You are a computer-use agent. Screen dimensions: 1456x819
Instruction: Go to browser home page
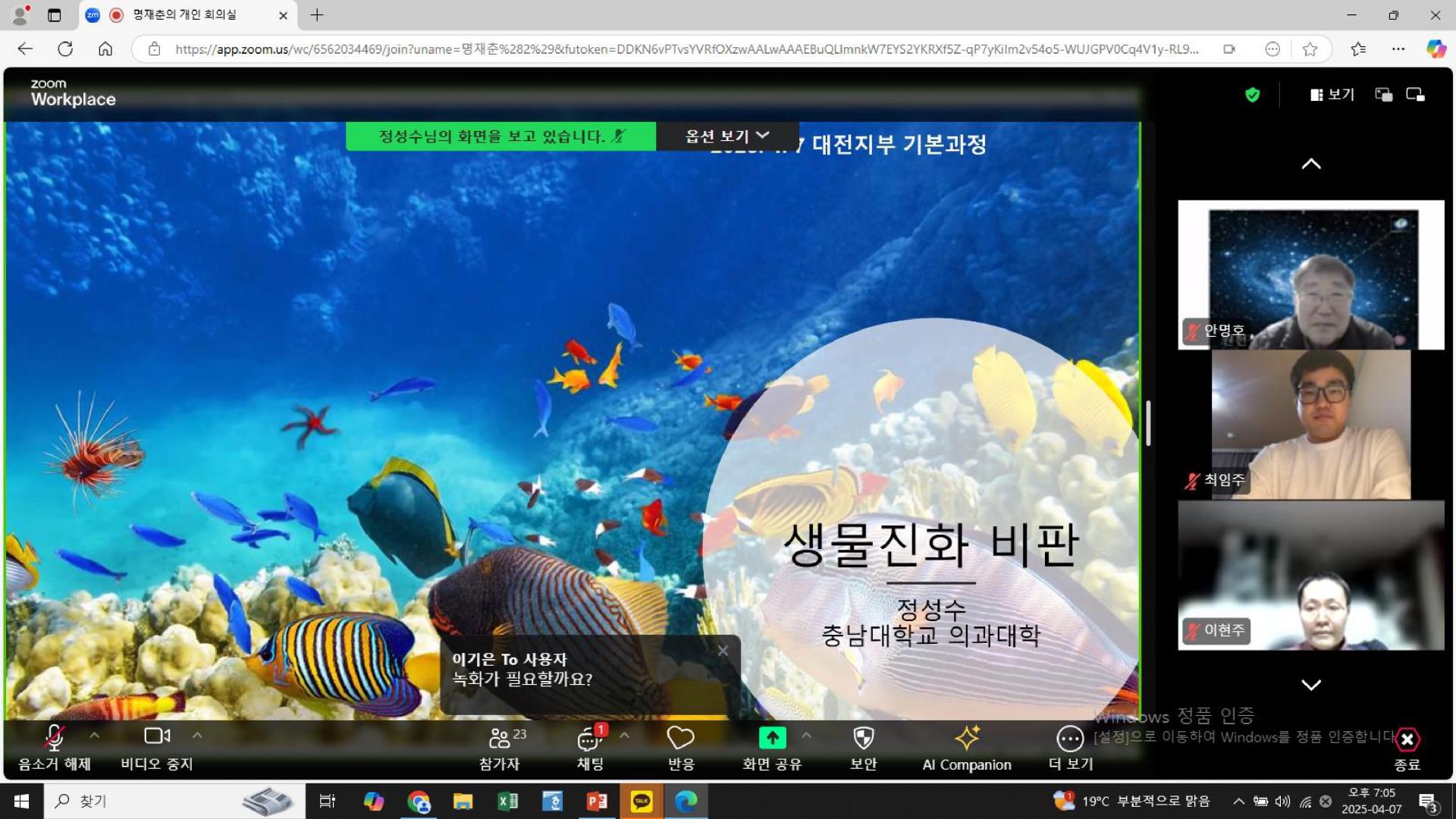point(105,49)
